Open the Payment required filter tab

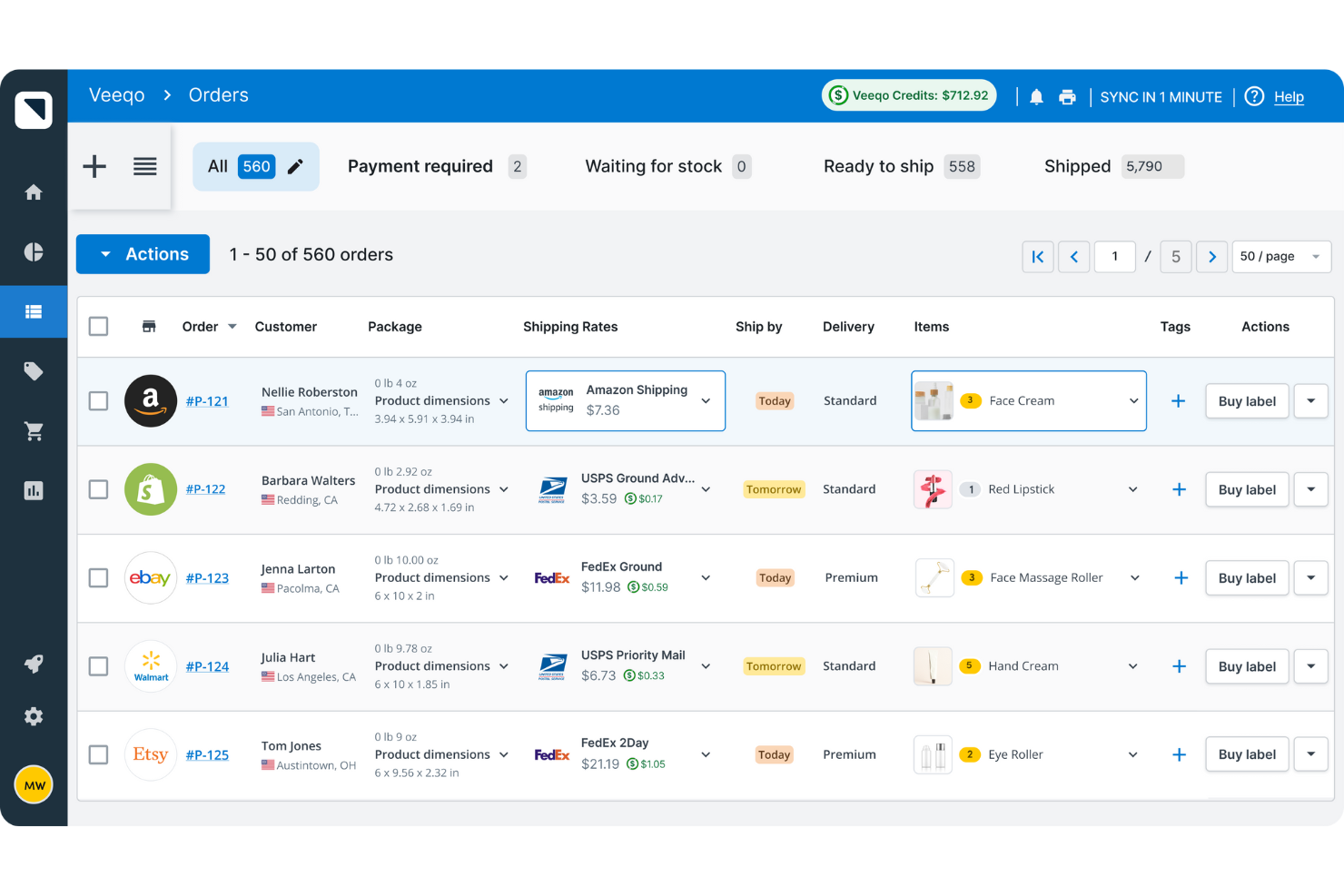420,166
